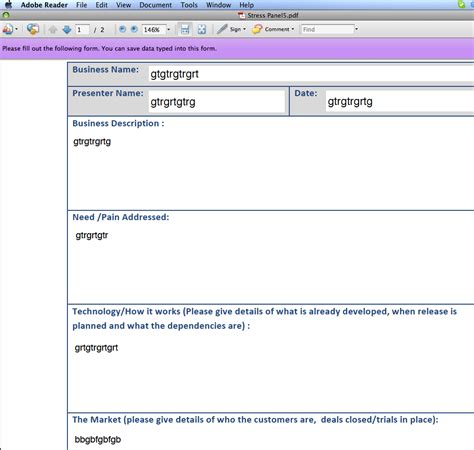The height and width of the screenshot is (450, 474).
Task: Click the collaborate/share globe icon
Action: pyautogui.click(x=33, y=29)
